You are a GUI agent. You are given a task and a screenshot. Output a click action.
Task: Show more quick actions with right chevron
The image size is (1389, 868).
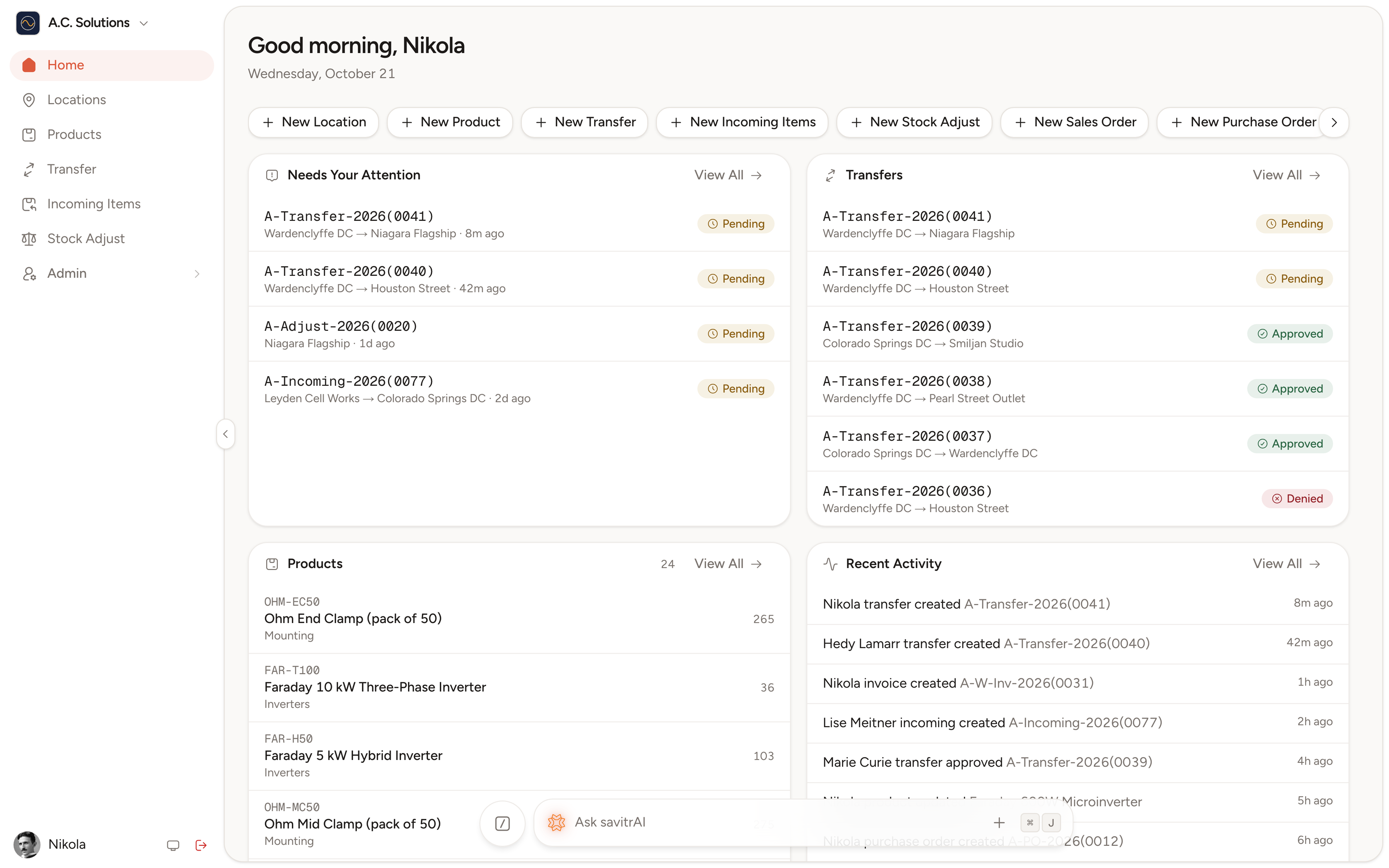tap(1334, 122)
